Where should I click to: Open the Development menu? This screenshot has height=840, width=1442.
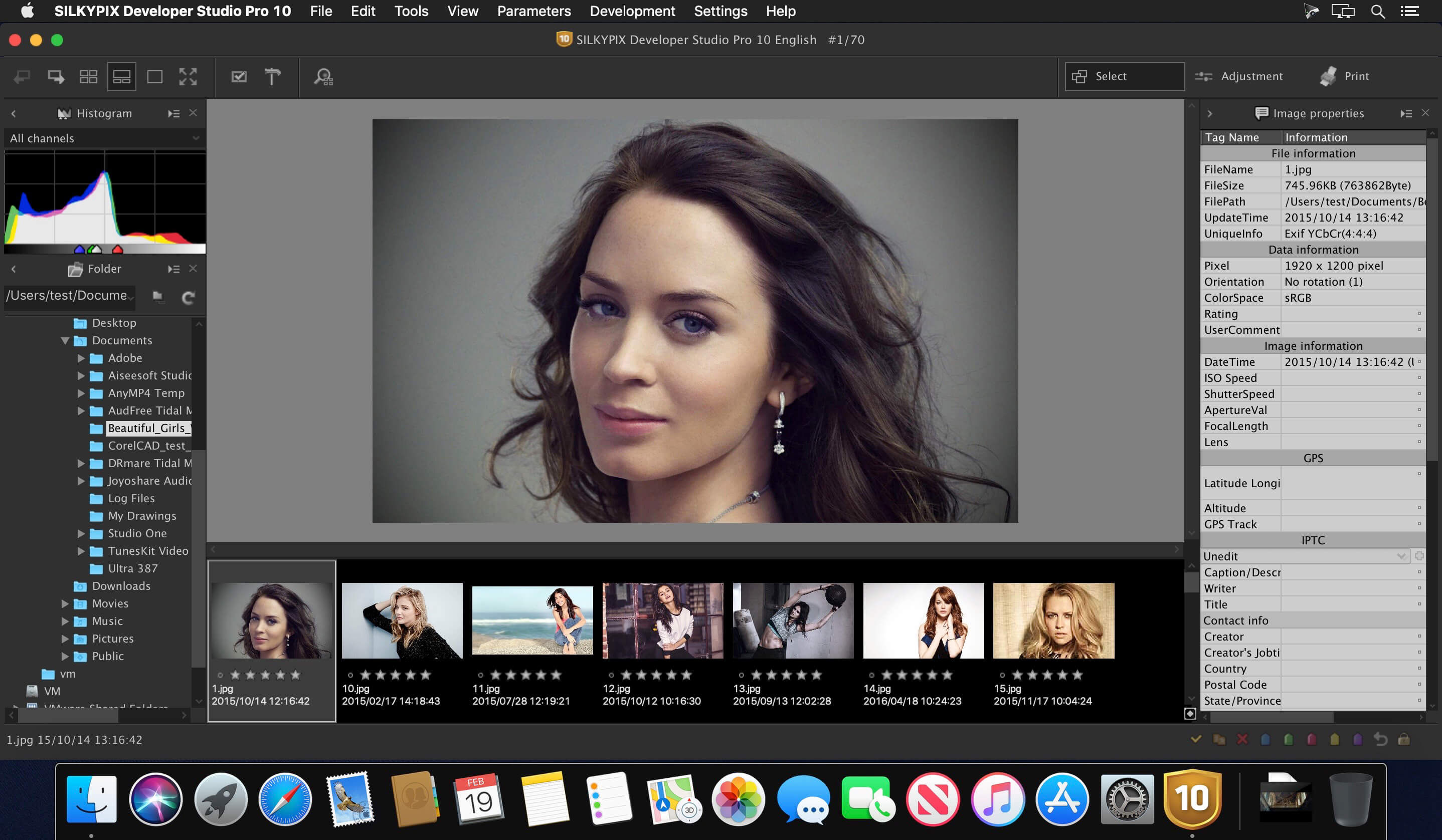tap(632, 11)
